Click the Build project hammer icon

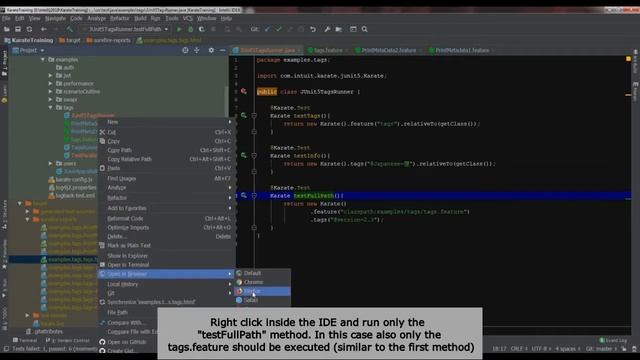pyautogui.click(x=70, y=29)
